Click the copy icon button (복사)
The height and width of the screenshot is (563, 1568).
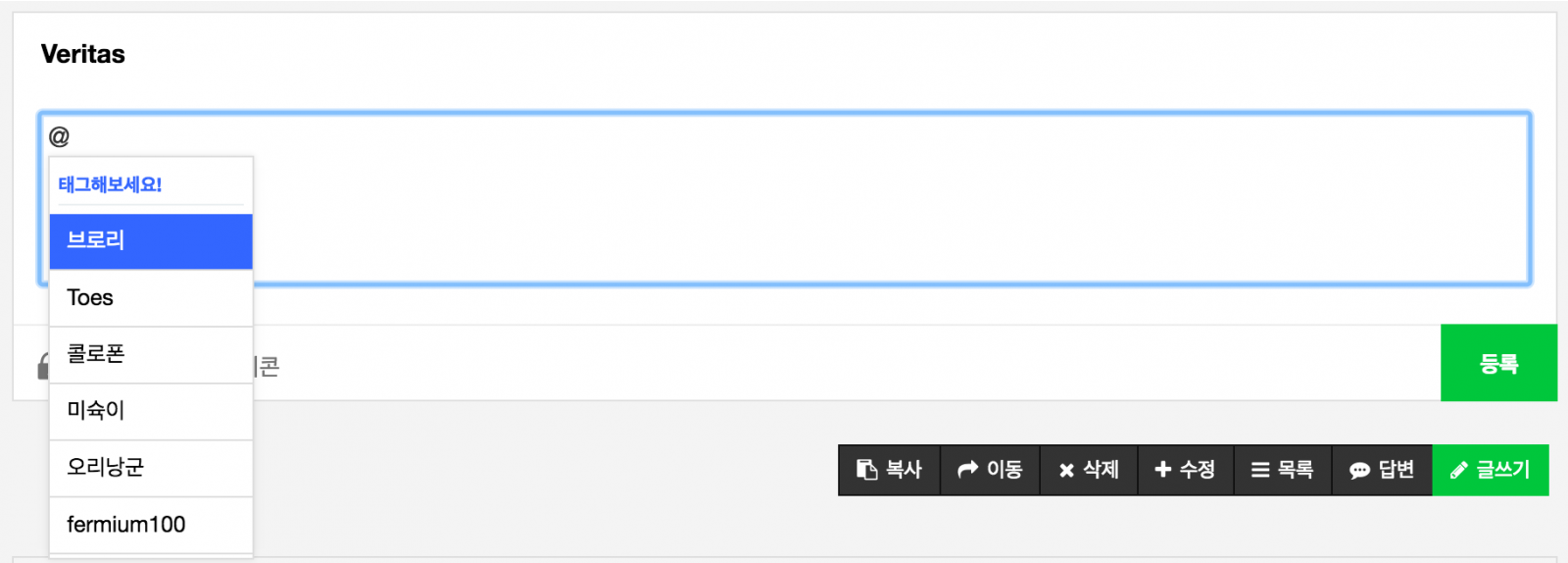tap(889, 470)
